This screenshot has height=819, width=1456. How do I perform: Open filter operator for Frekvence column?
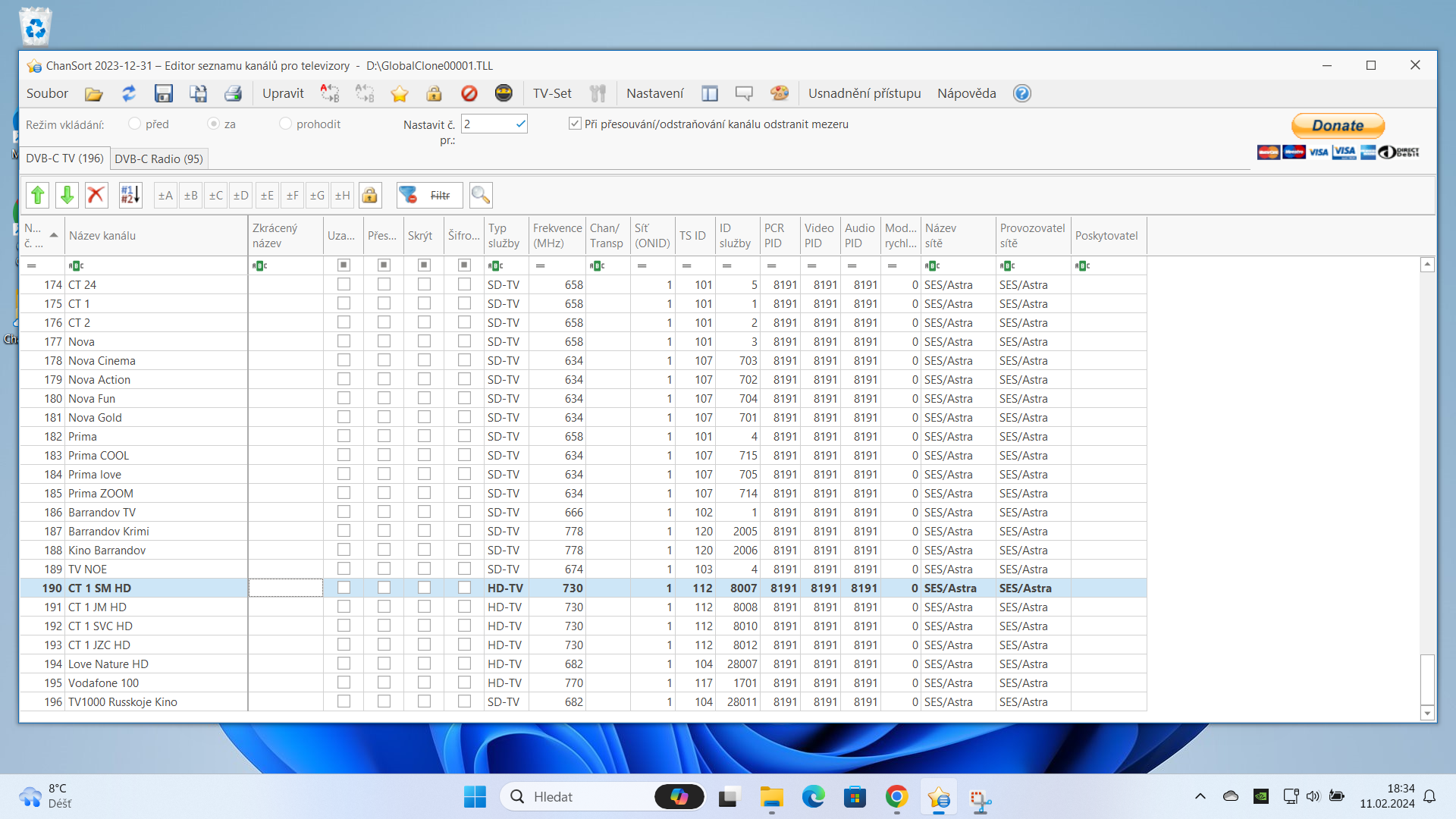[540, 265]
